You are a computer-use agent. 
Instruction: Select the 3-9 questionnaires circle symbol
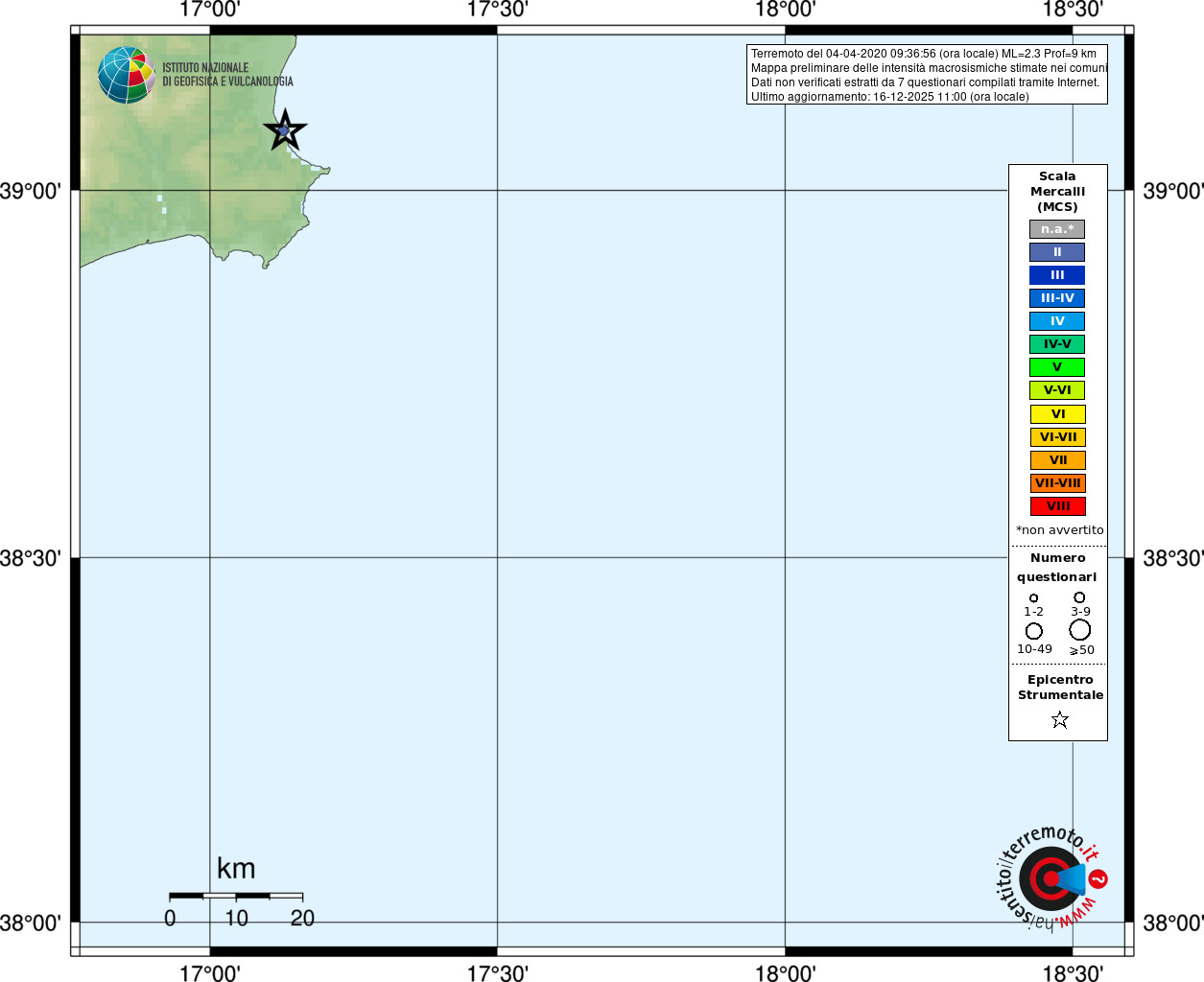tap(1079, 597)
